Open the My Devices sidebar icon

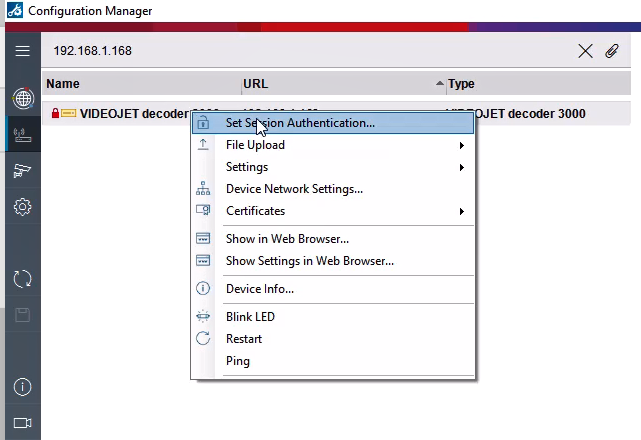pos(21,135)
